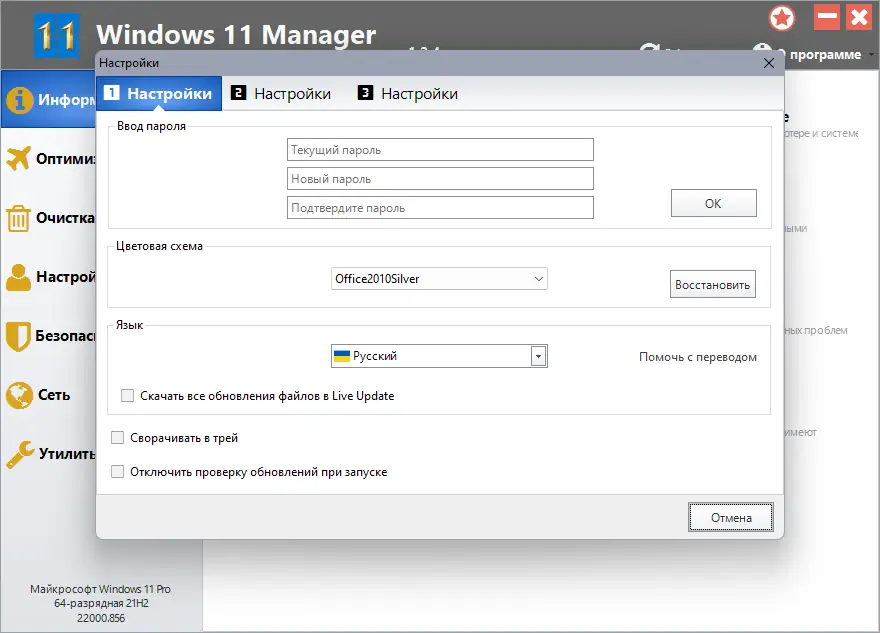This screenshot has width=880, height=633.
Task: Open the Помочь с переводом link
Action: coord(698,357)
